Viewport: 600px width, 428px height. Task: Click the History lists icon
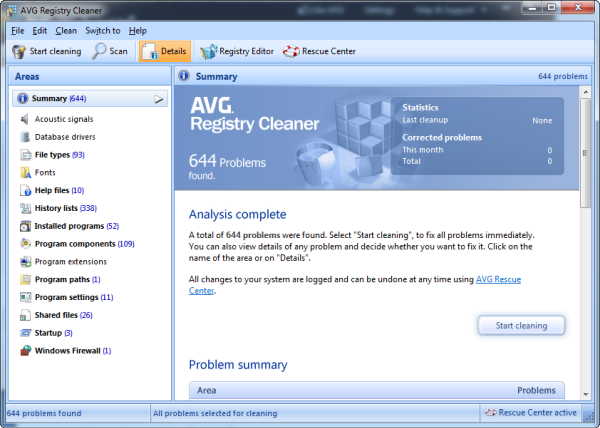click(x=25, y=208)
